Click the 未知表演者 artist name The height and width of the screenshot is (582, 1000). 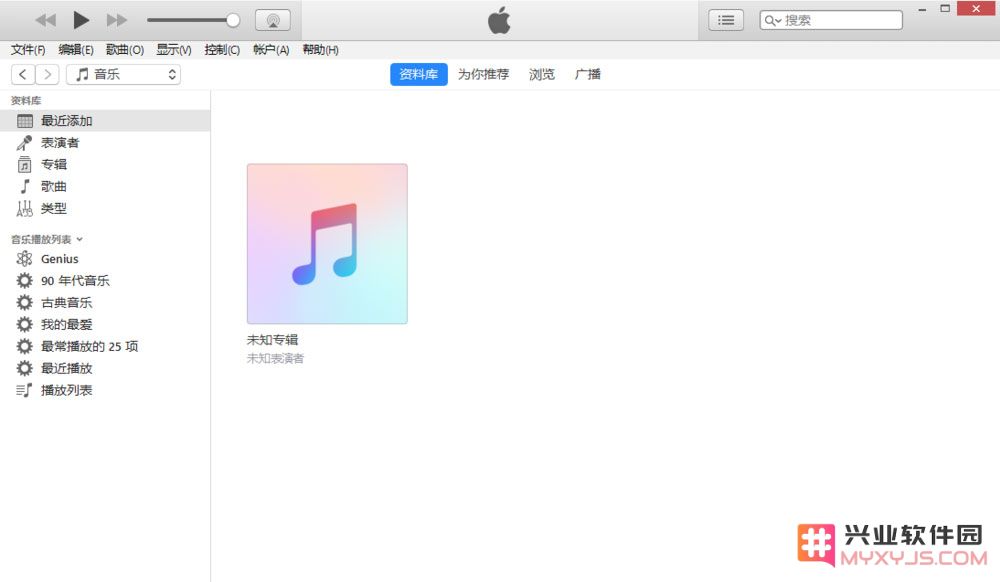click(276, 359)
